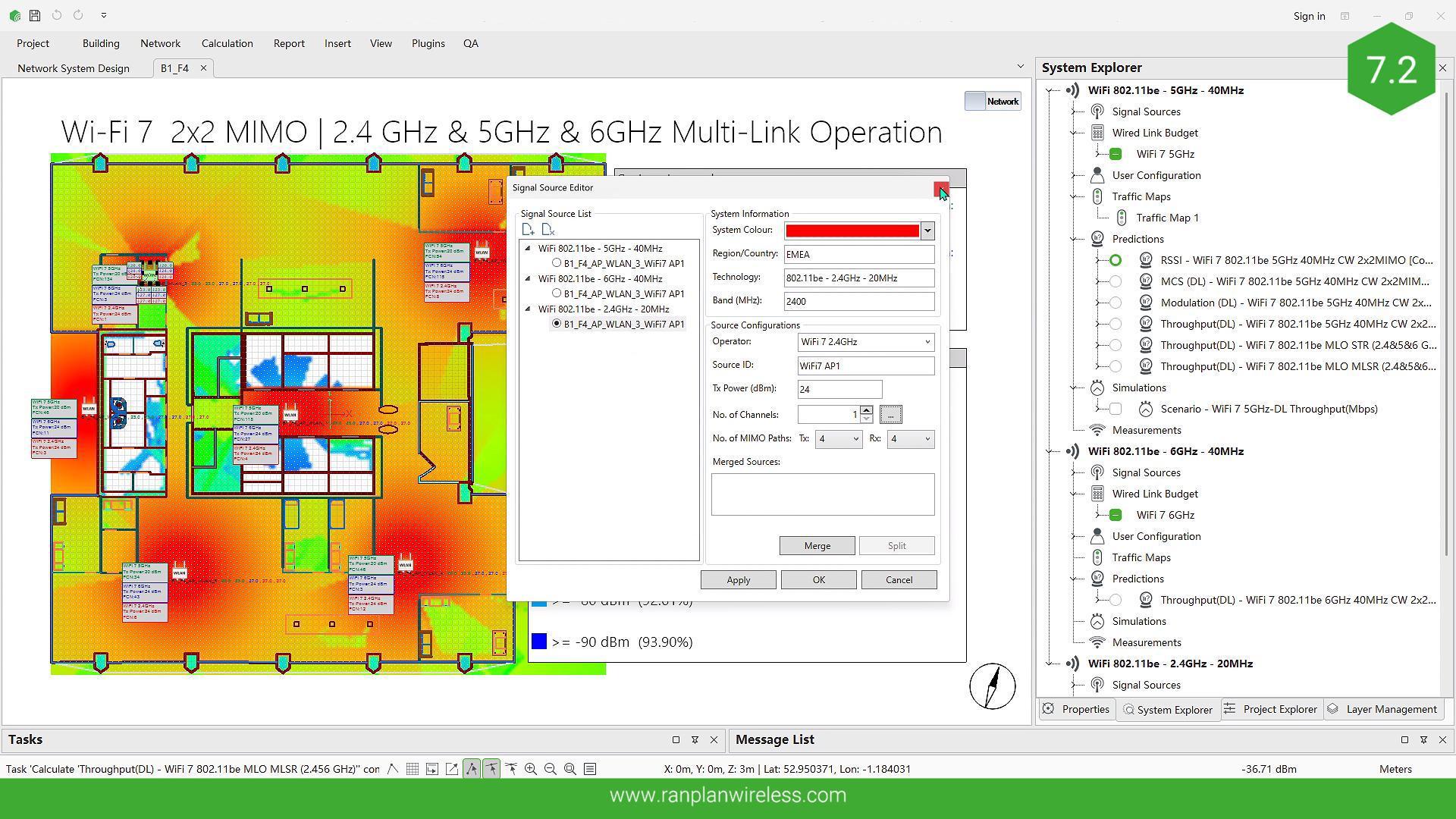The width and height of the screenshot is (1456, 819).
Task: Enable the 6GHz Throughput(DL) prediction radio
Action: (1116, 600)
